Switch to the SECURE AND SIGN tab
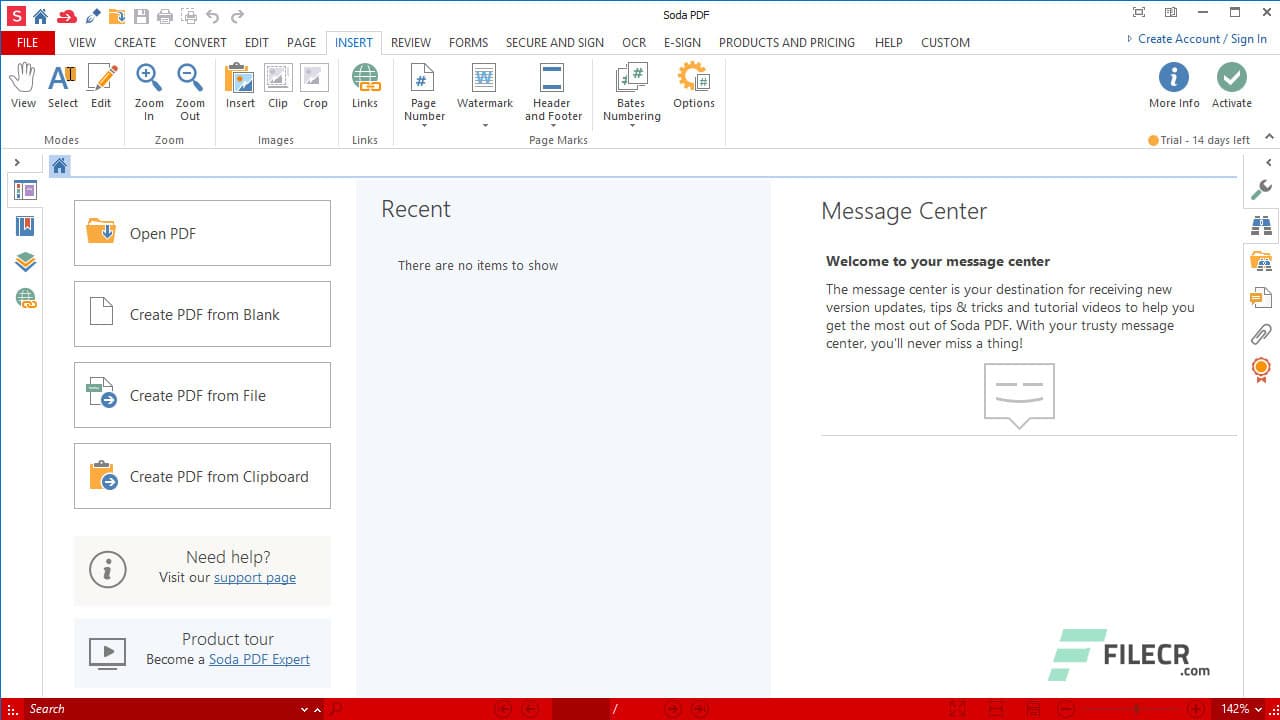This screenshot has width=1280, height=720. click(555, 42)
